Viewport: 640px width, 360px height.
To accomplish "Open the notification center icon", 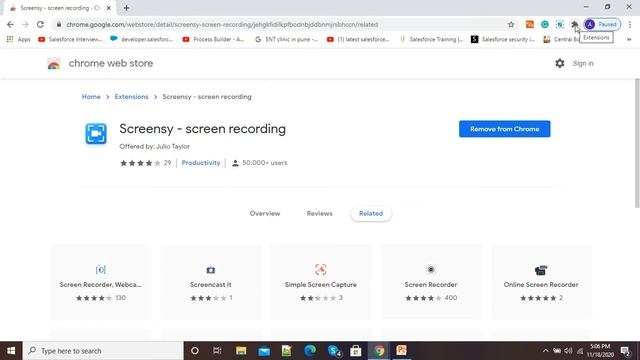I will 625,351.
